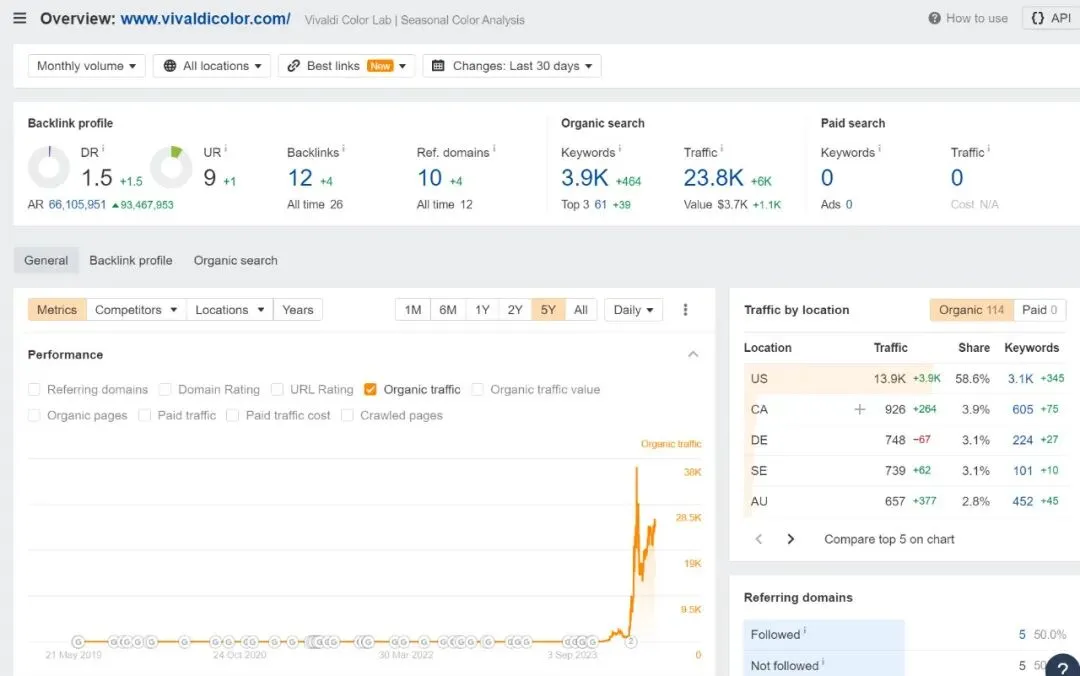1080x676 pixels.
Task: Open the hamburger menu icon
Action: click(x=19, y=18)
